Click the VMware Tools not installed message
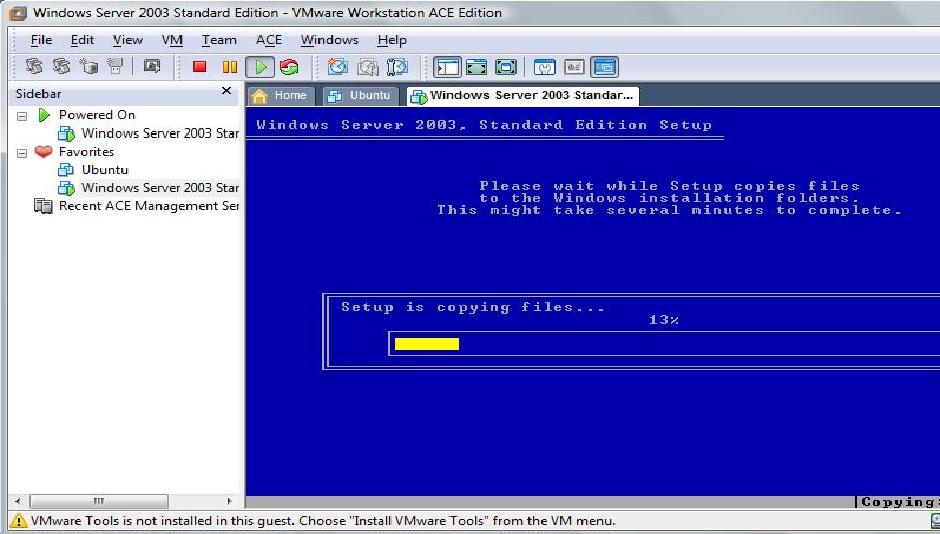 tap(323, 521)
